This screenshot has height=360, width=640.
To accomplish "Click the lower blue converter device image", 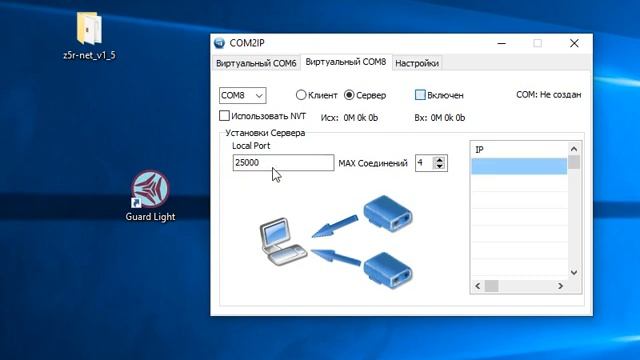I will coord(388,271).
